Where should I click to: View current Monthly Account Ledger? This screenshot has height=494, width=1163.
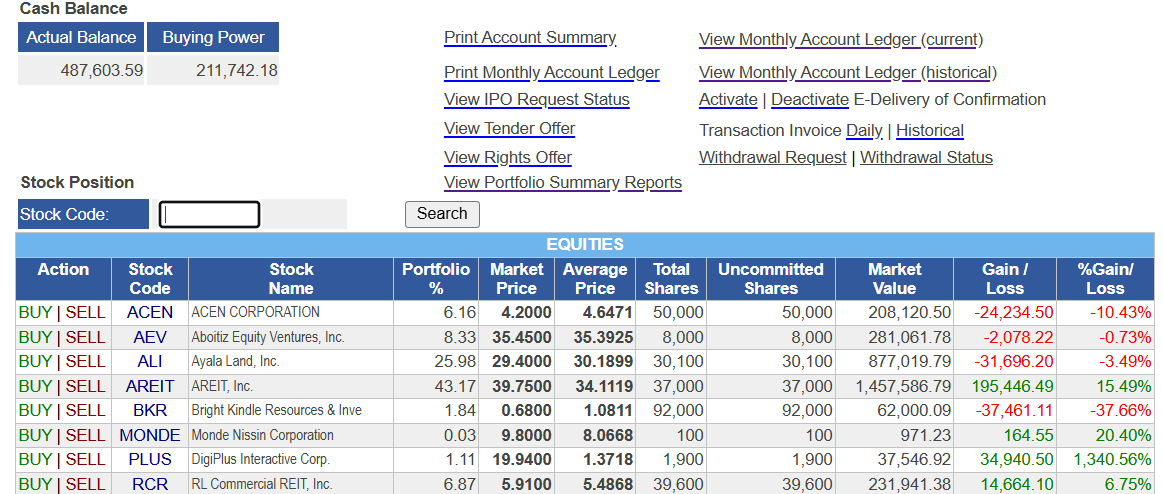(840, 39)
